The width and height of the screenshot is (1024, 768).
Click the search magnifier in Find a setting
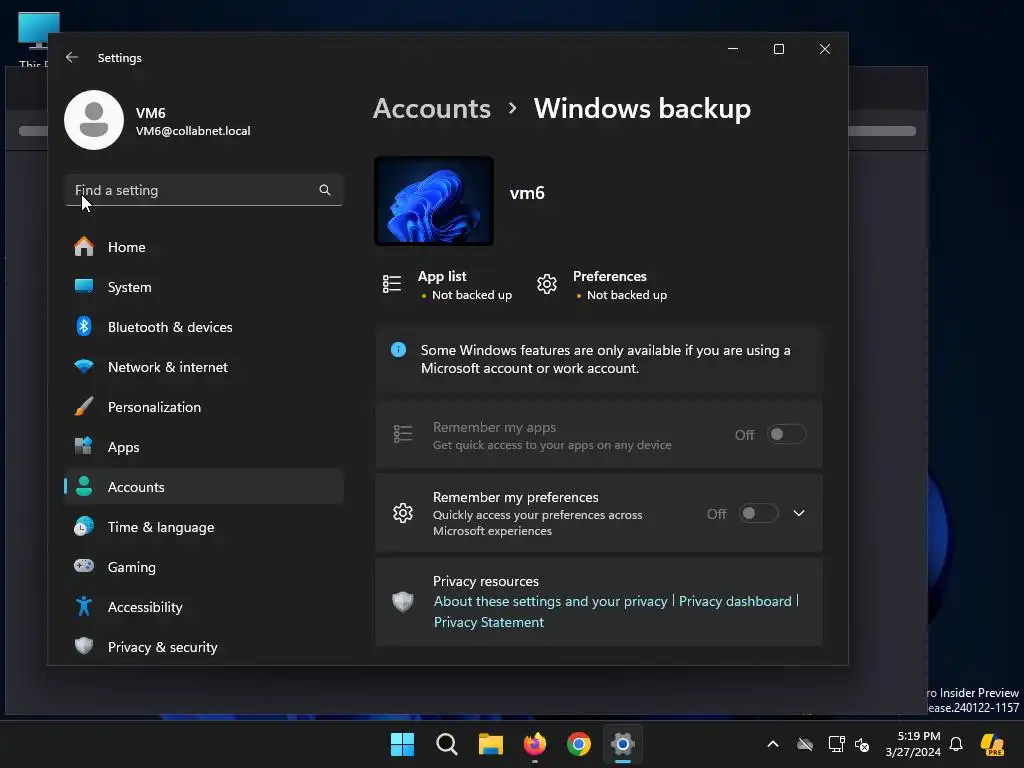point(325,190)
